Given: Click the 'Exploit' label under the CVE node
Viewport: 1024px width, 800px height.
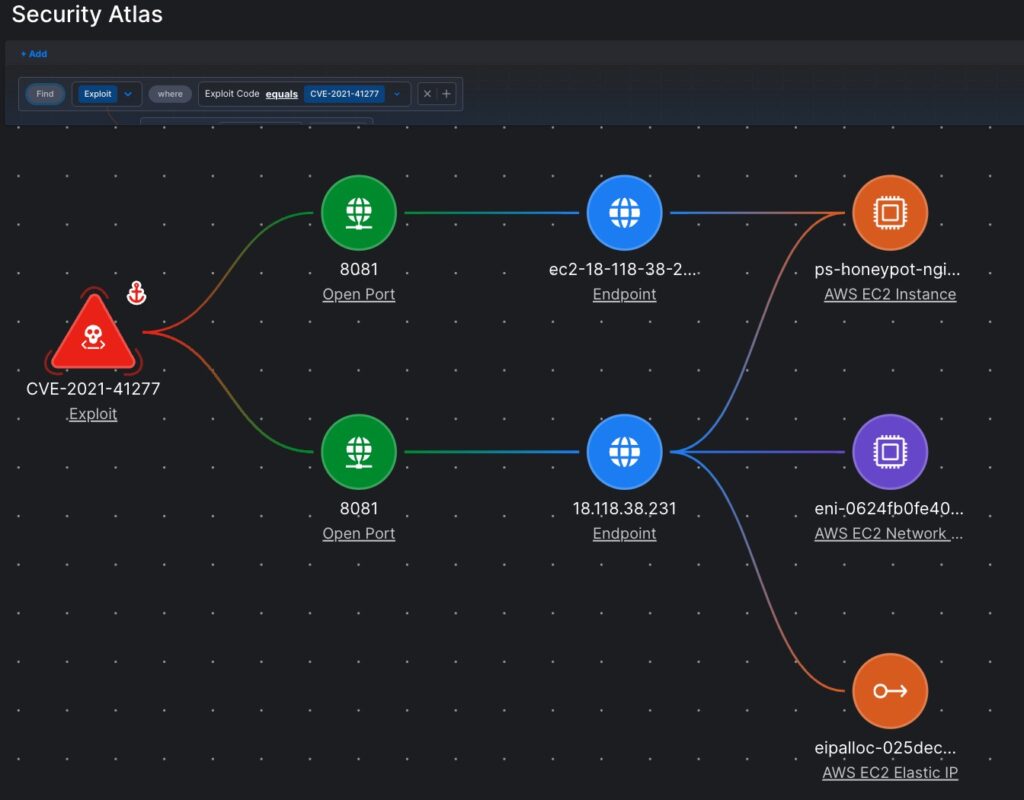Looking at the screenshot, I should [93, 414].
